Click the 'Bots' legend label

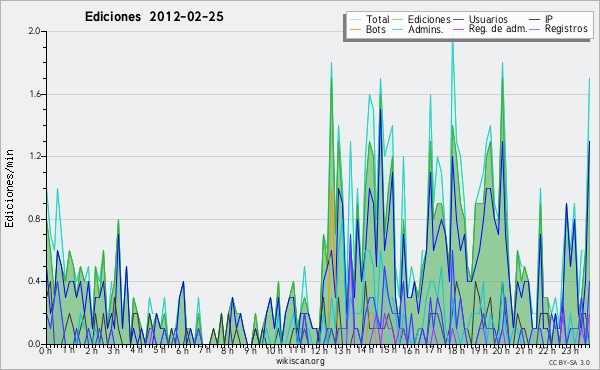(376, 29)
